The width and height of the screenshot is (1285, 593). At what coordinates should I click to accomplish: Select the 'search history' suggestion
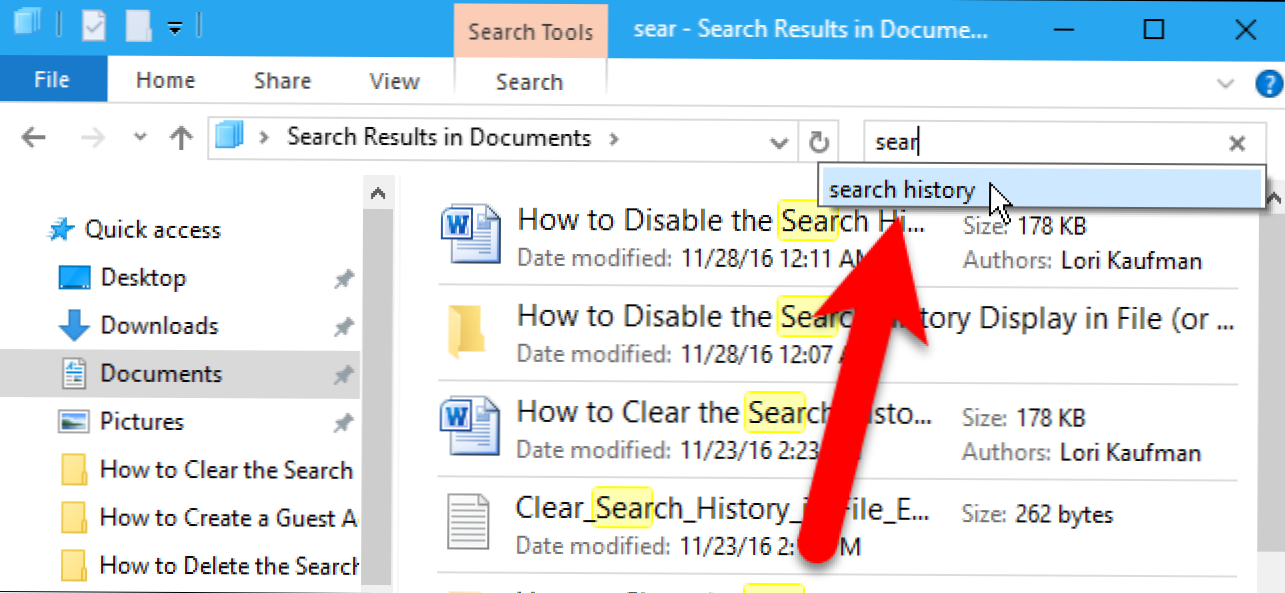(x=902, y=190)
